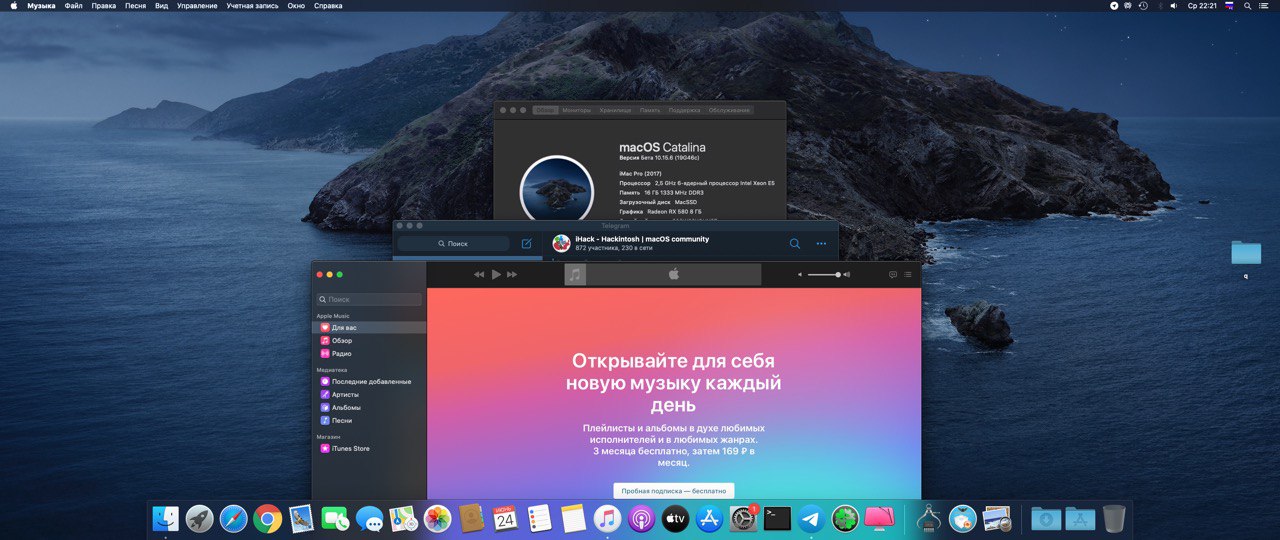Launch Safari from the Dock
The width and height of the screenshot is (1280, 540).
click(x=233, y=518)
